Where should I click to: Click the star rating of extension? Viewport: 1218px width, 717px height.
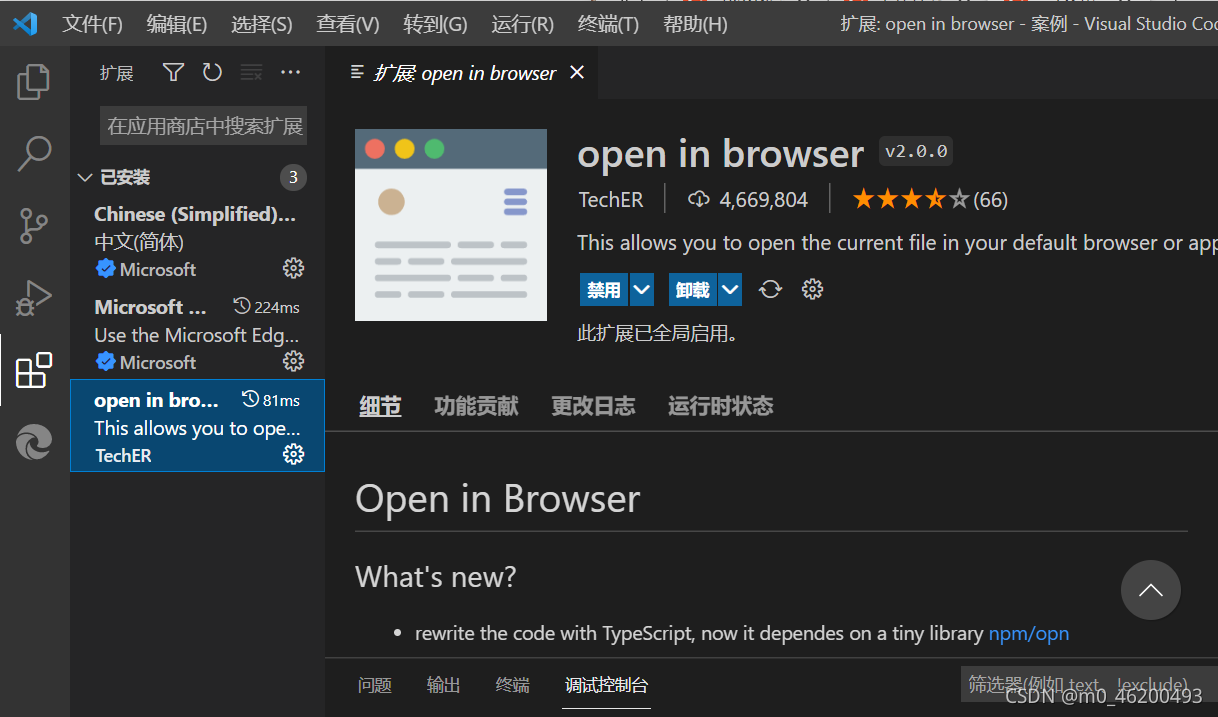(910, 200)
